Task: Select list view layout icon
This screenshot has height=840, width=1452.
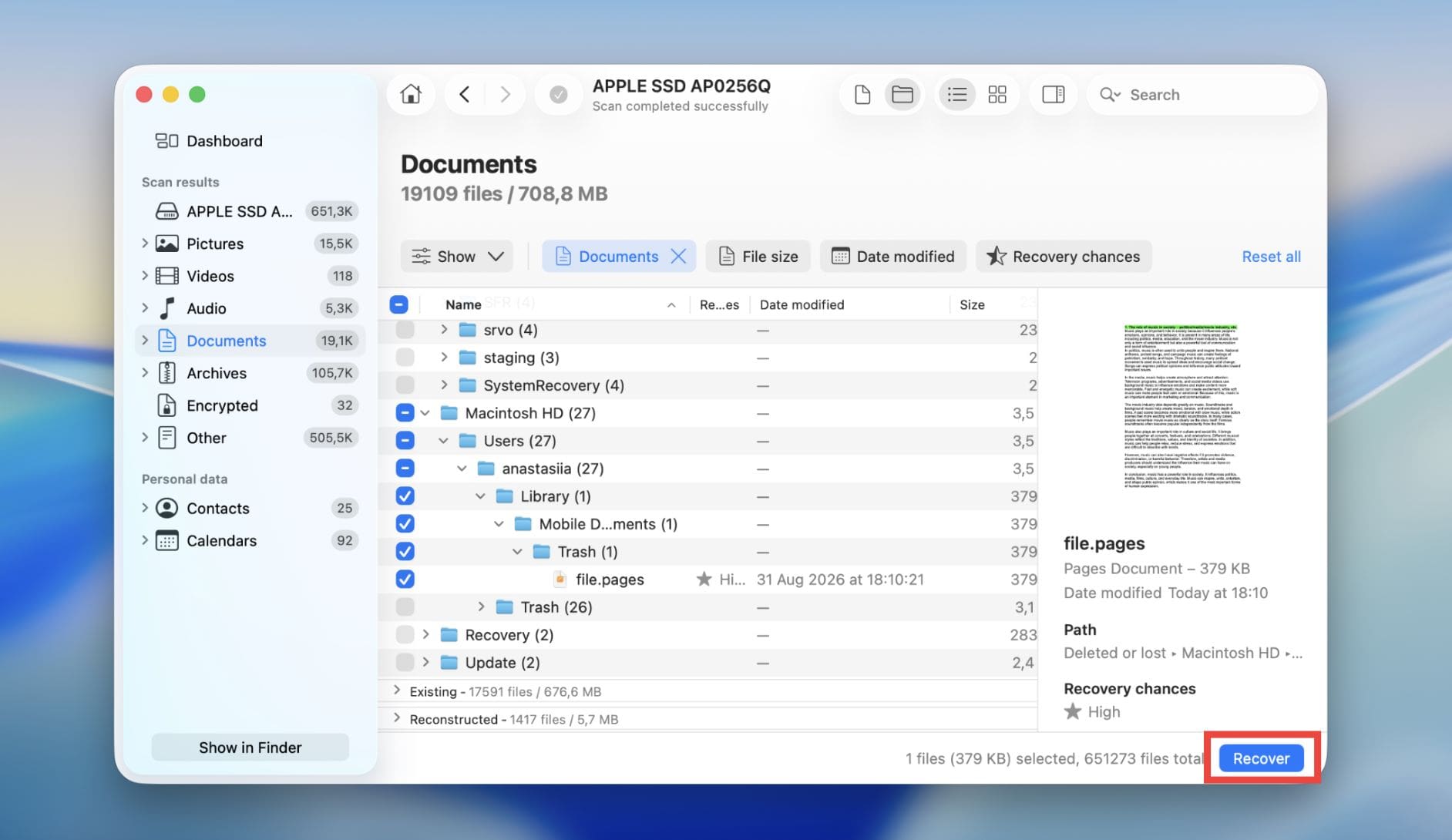Action: pyautogui.click(x=957, y=94)
